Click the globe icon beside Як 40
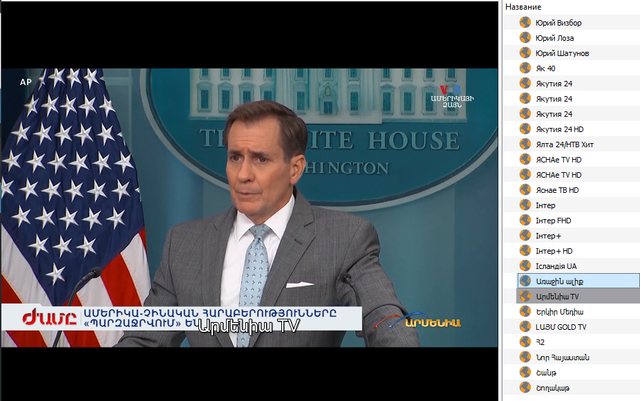 click(x=525, y=68)
